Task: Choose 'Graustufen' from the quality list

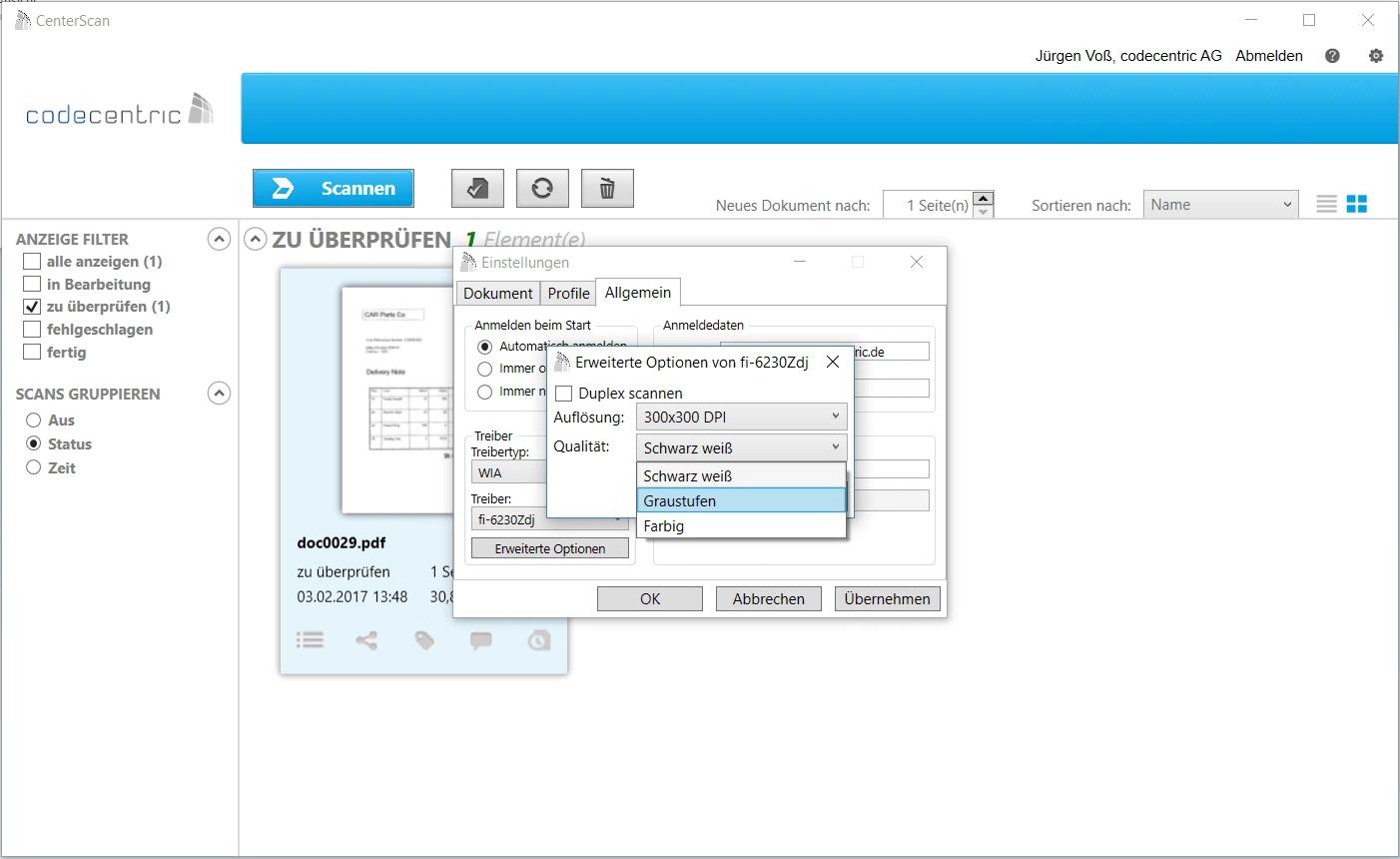Action: pyautogui.click(x=741, y=500)
